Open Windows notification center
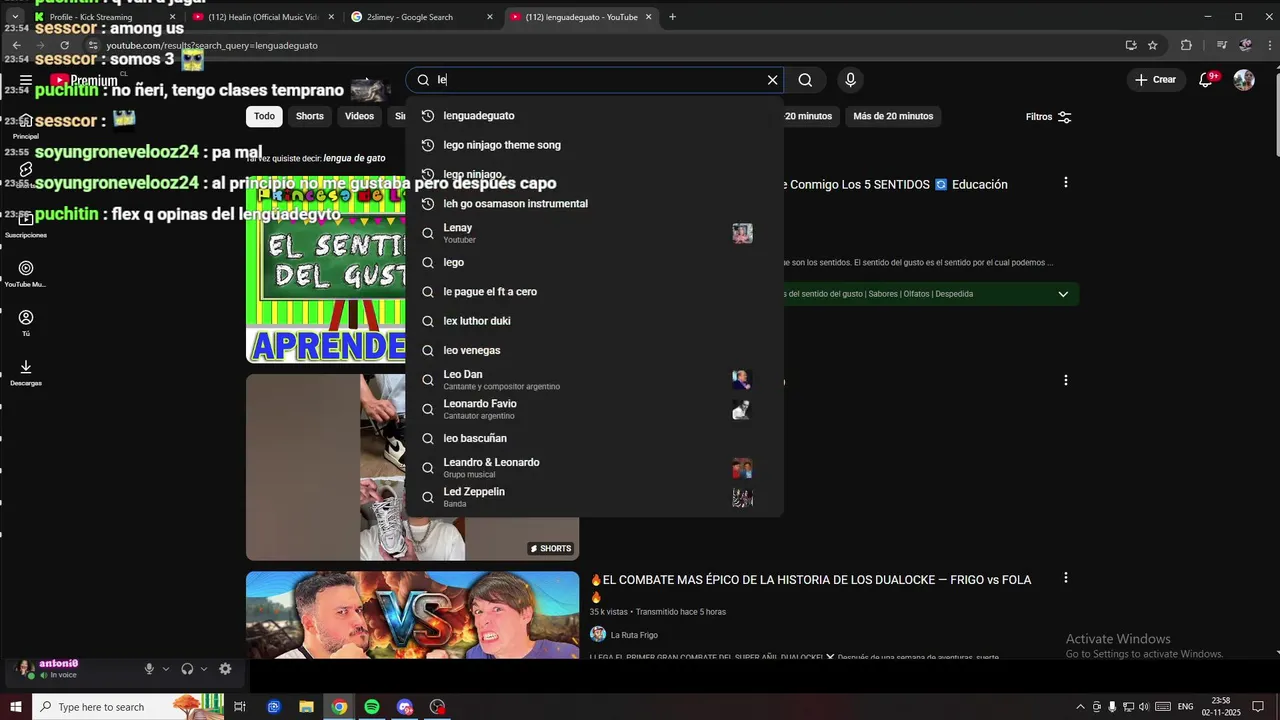Viewport: 1280px width, 720px height. (1259, 707)
